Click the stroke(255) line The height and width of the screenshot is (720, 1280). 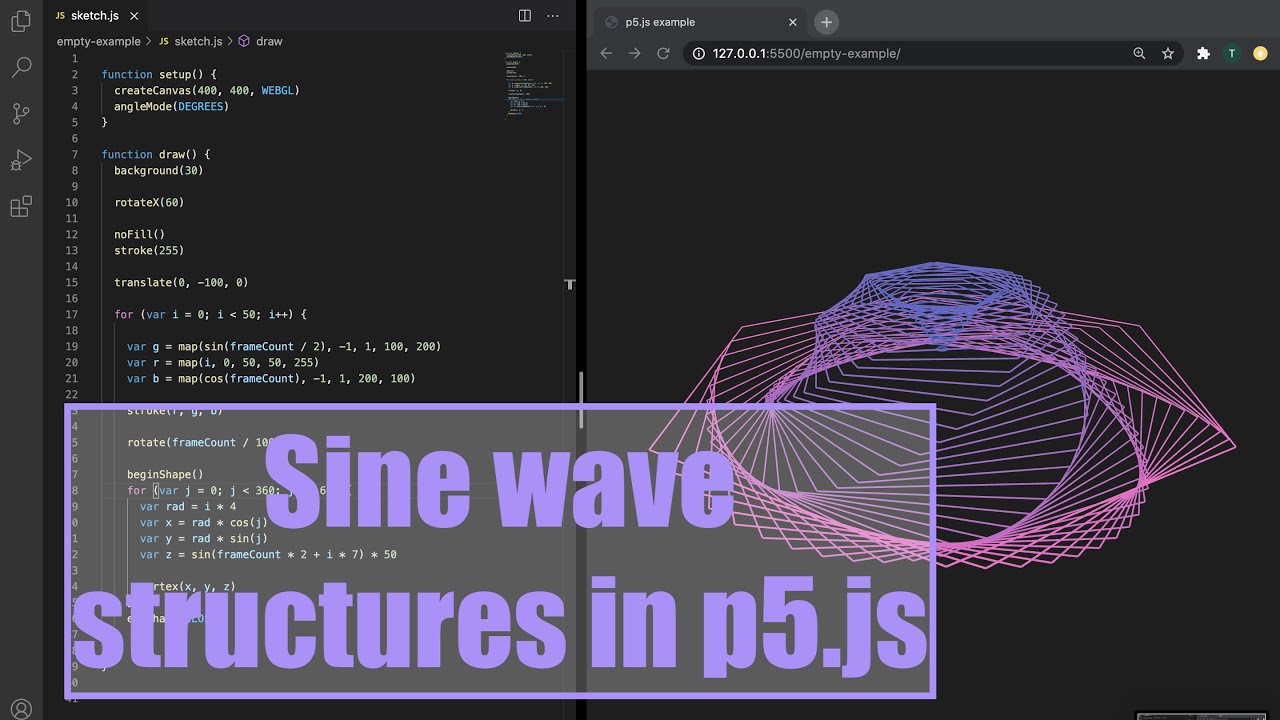coord(149,250)
